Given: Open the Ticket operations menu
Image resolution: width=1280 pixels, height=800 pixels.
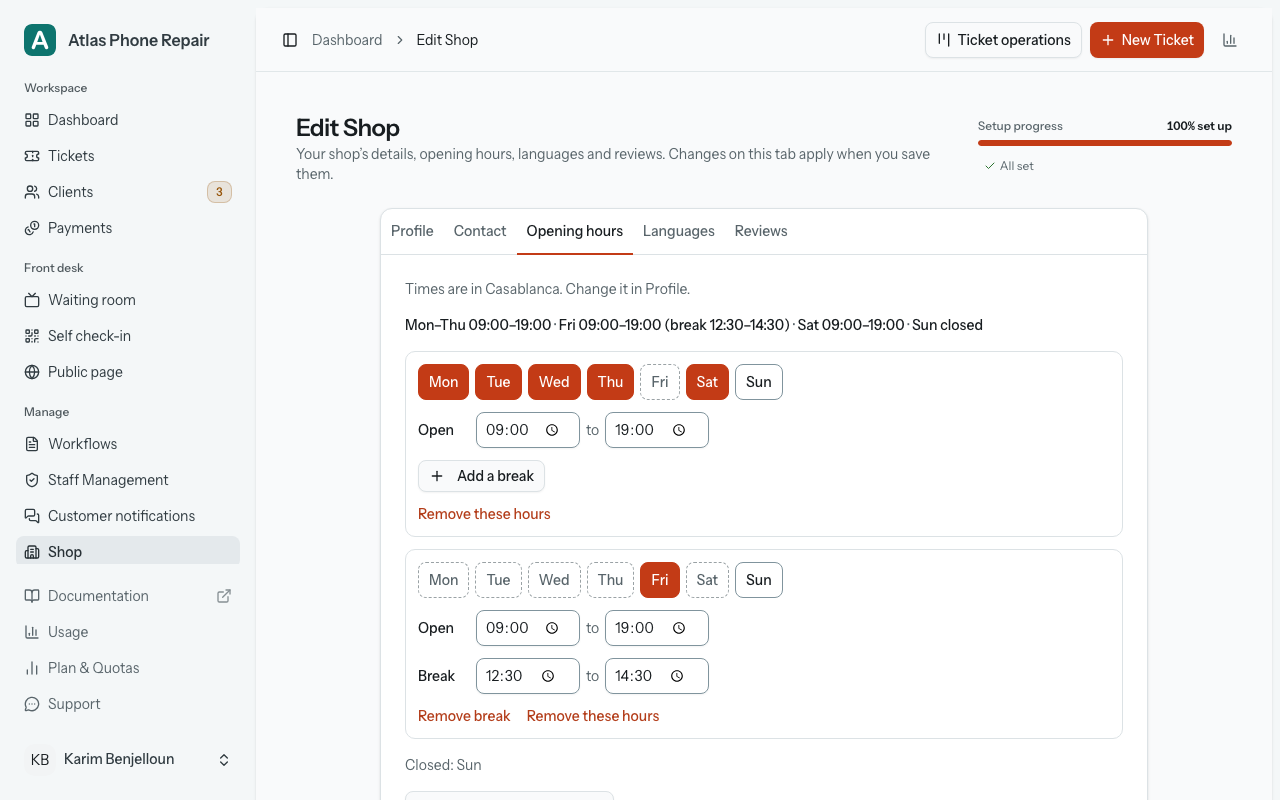Looking at the screenshot, I should coord(1003,40).
